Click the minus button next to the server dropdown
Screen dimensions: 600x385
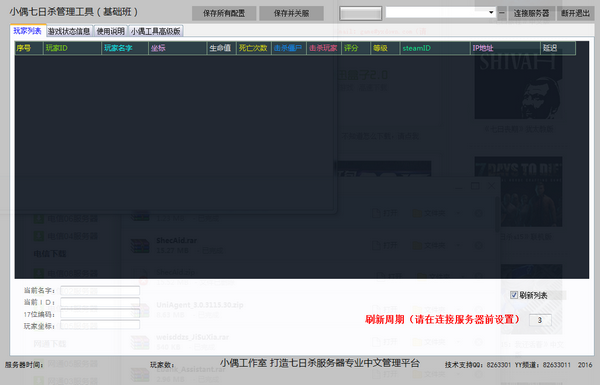click(502, 13)
